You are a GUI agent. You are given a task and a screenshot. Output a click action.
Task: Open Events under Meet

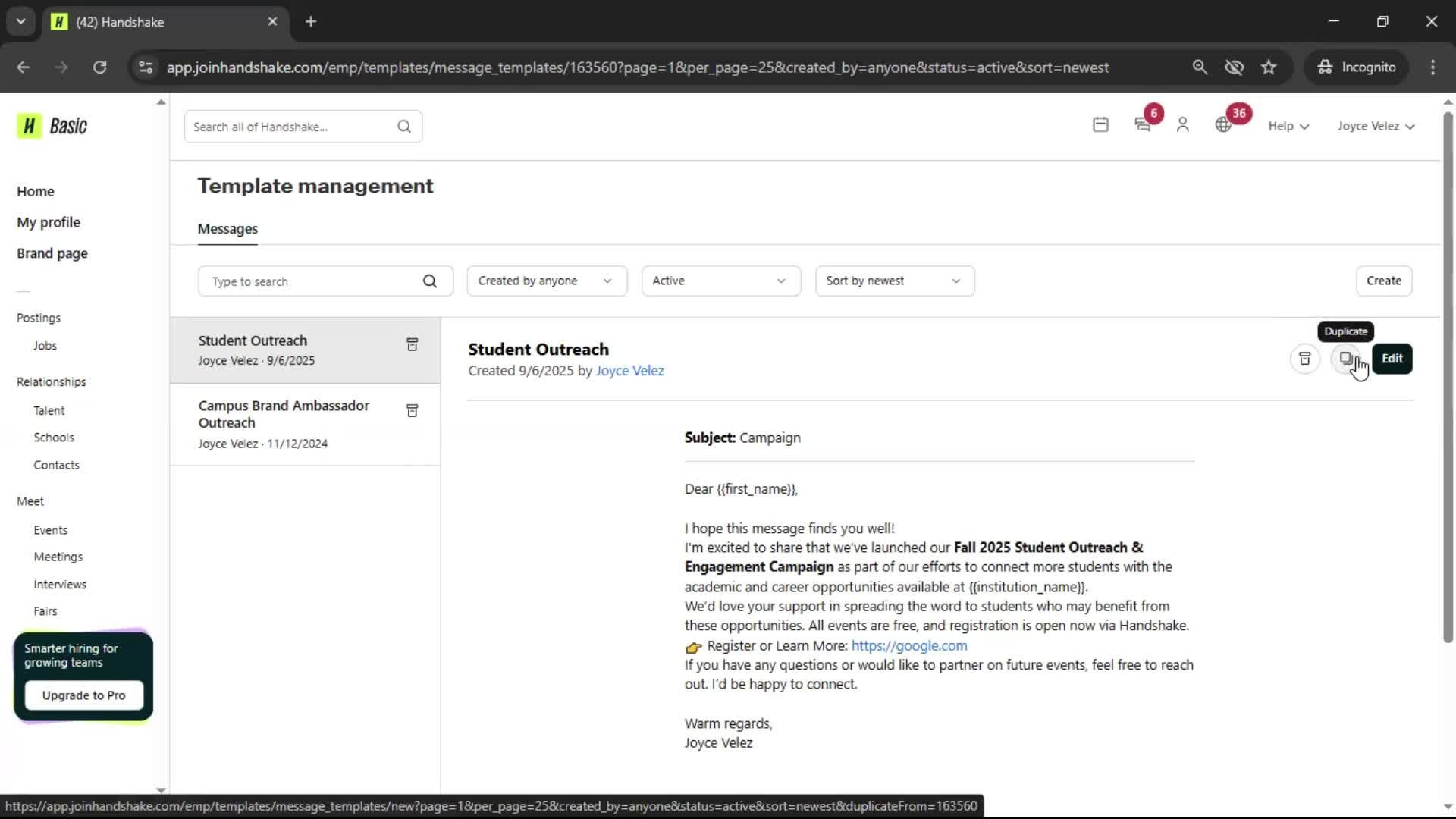tap(50, 530)
